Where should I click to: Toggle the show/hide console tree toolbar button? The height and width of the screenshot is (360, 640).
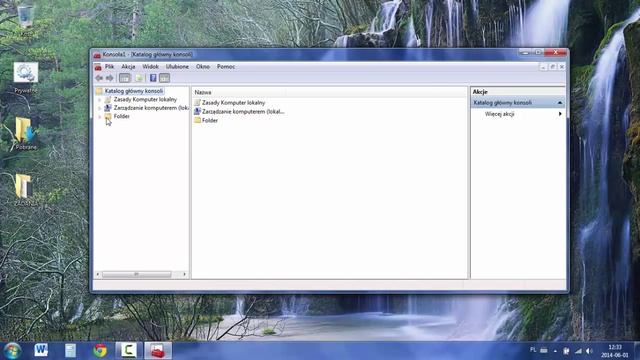click(124, 78)
